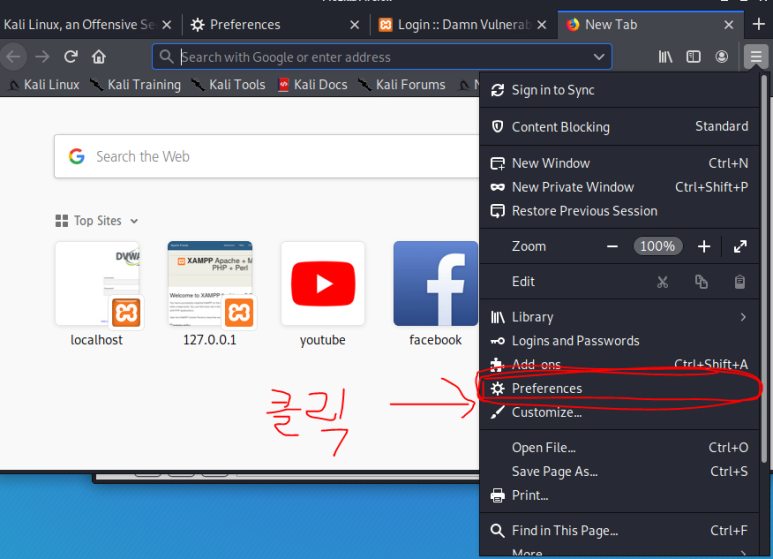
Task: Open Content Blocking settings
Action: (x=619, y=127)
